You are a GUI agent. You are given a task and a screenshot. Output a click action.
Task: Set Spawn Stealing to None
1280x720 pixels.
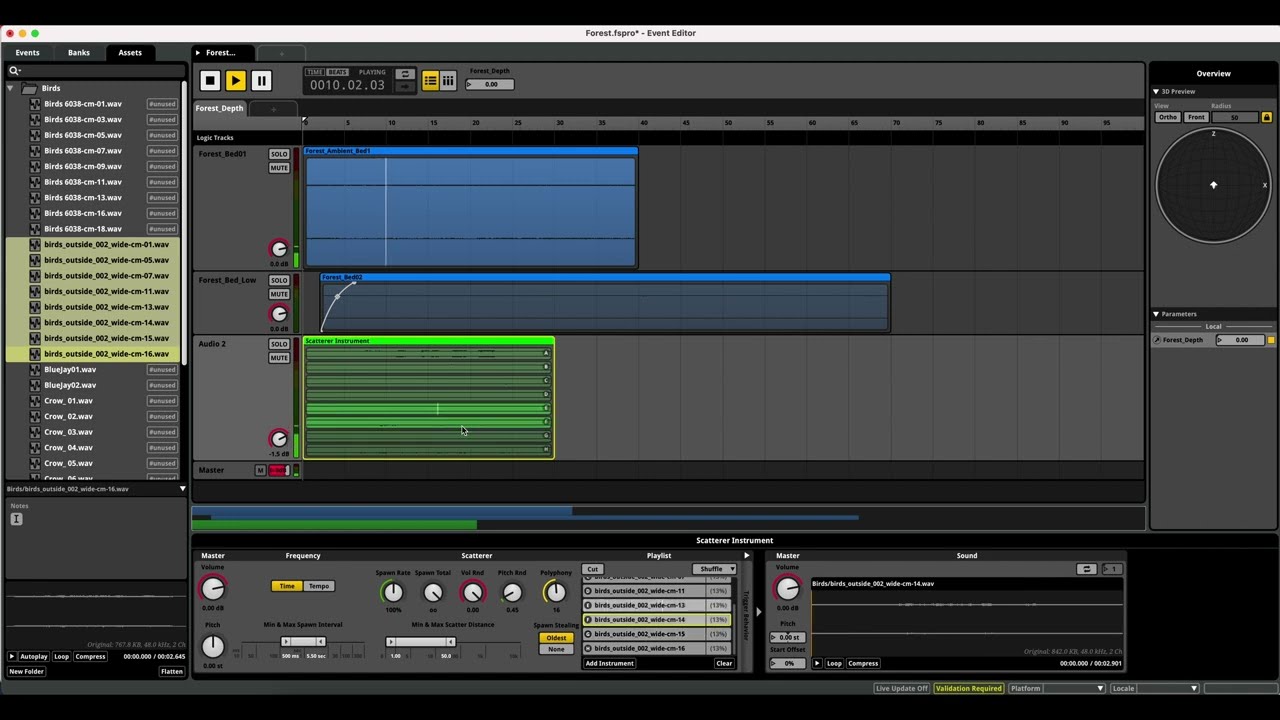[x=556, y=649]
